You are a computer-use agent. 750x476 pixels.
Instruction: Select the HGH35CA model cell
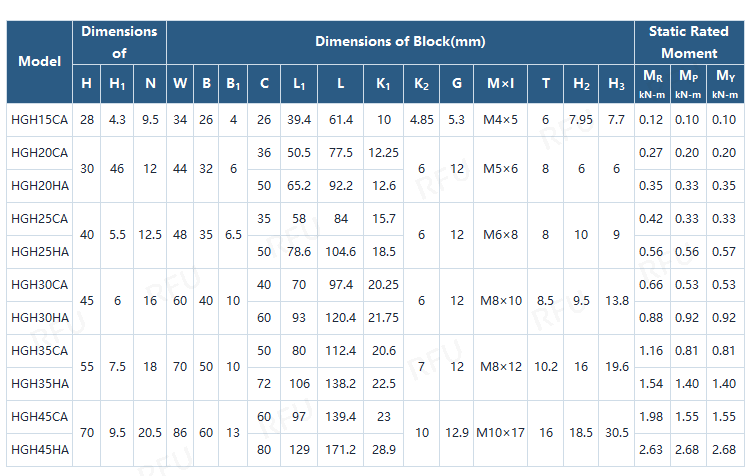pos(40,350)
